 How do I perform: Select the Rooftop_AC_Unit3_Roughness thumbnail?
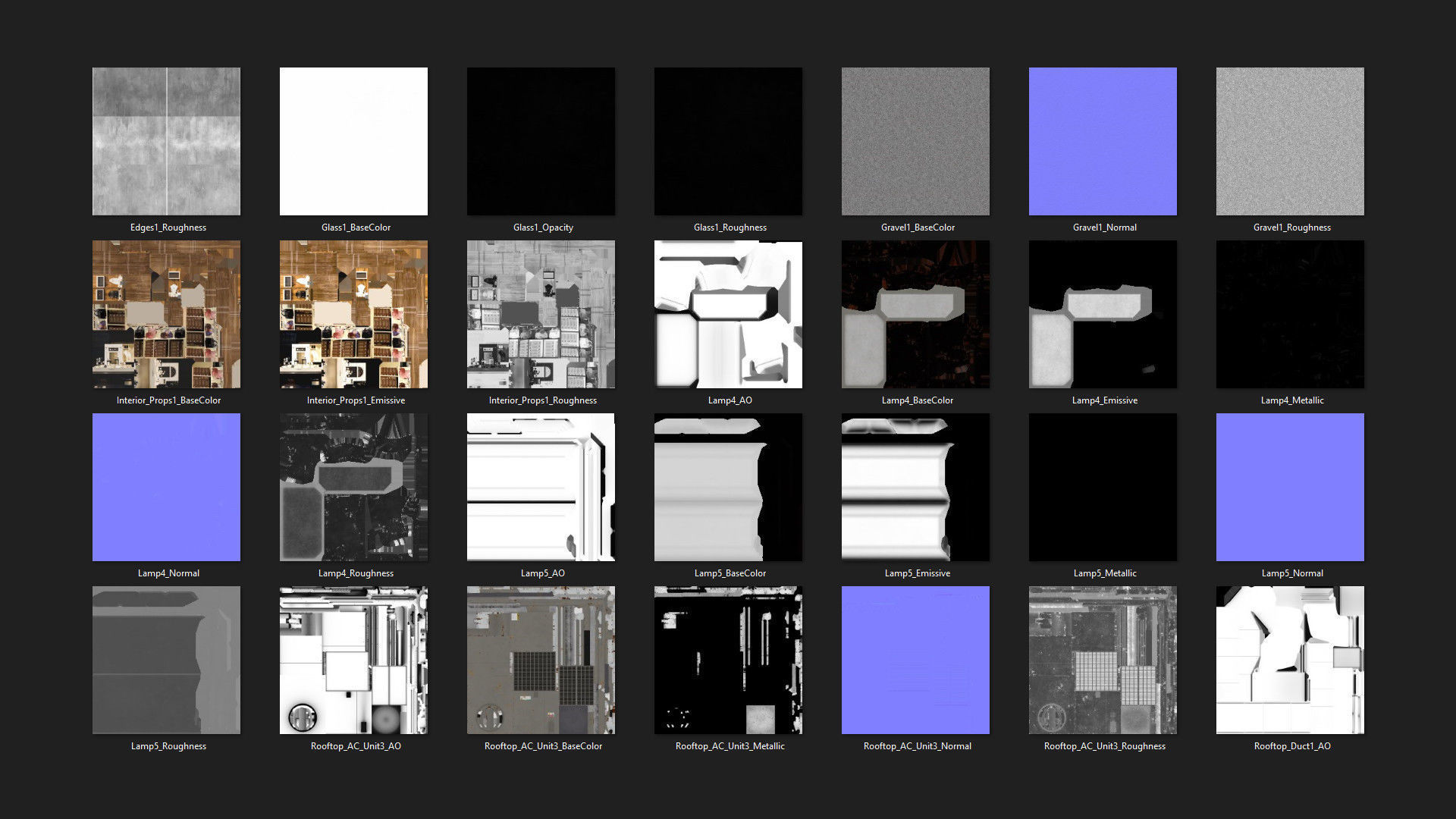[x=1103, y=660]
